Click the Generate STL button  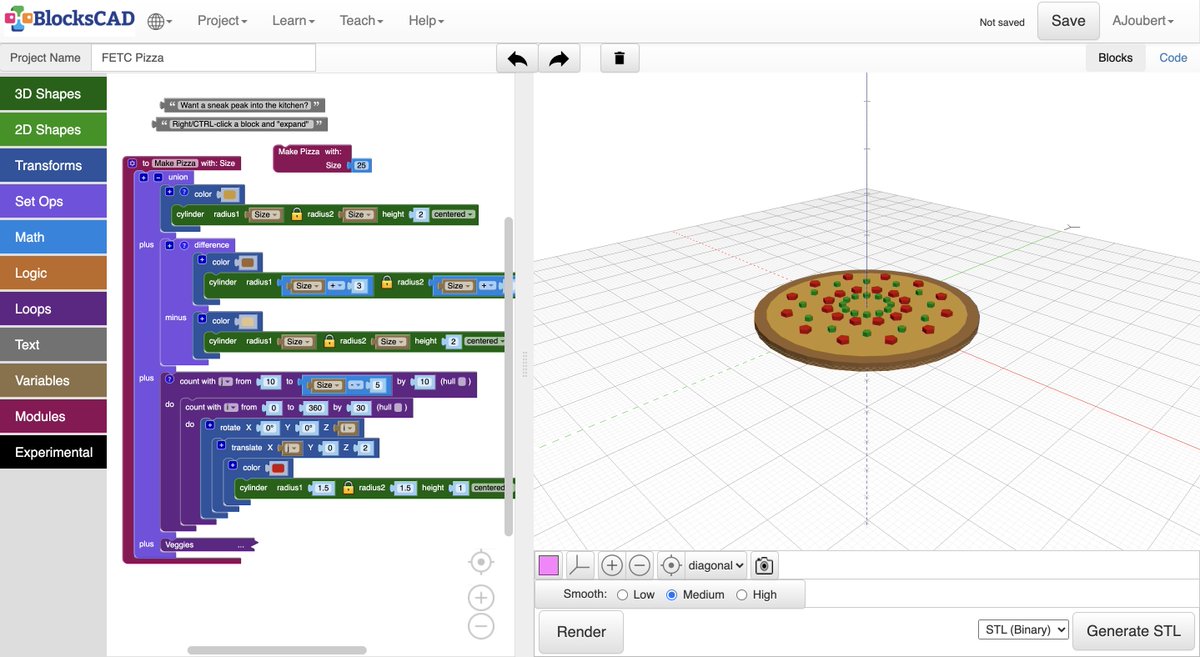[1133, 630]
